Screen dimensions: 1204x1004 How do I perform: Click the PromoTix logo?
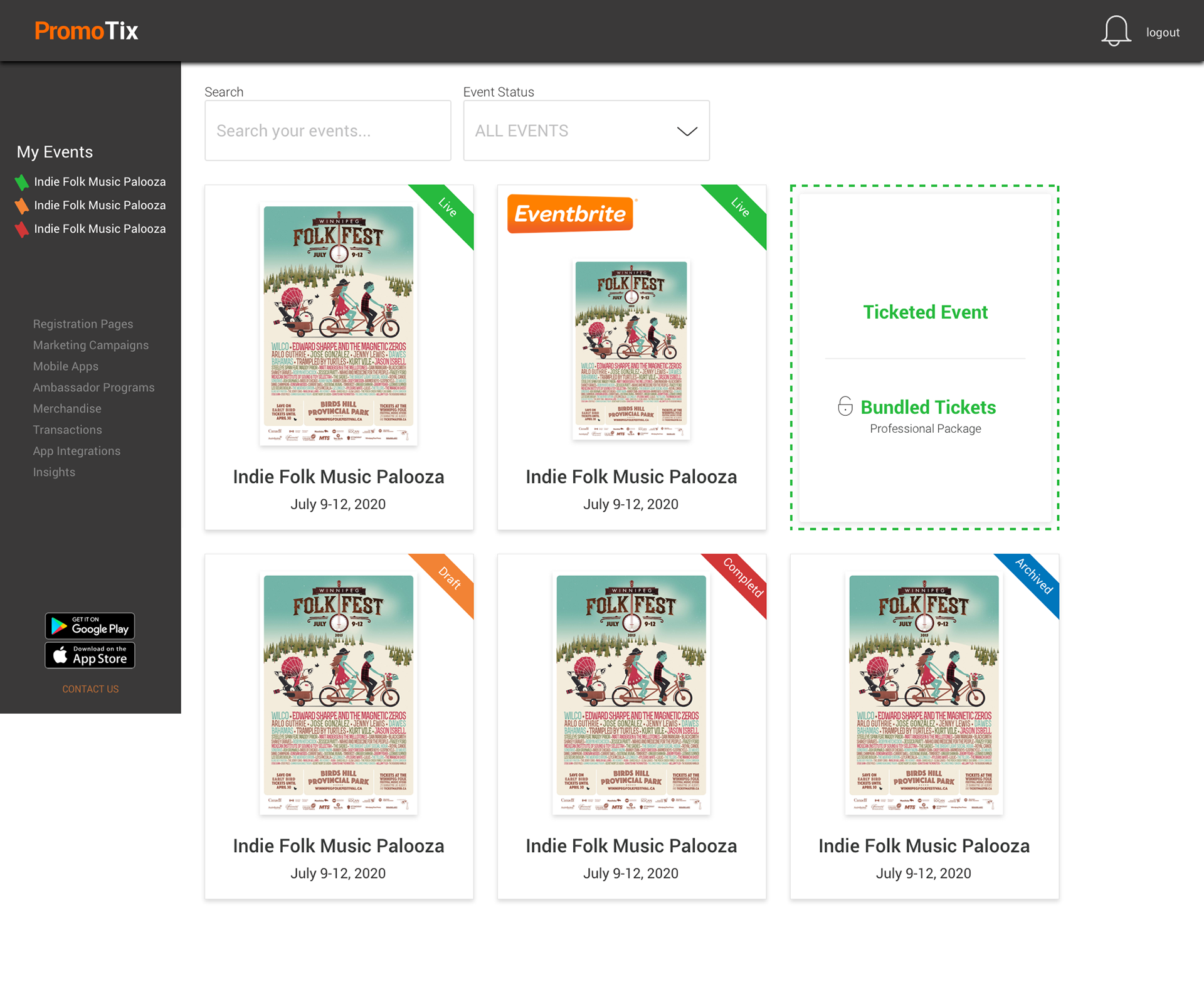pos(86,31)
